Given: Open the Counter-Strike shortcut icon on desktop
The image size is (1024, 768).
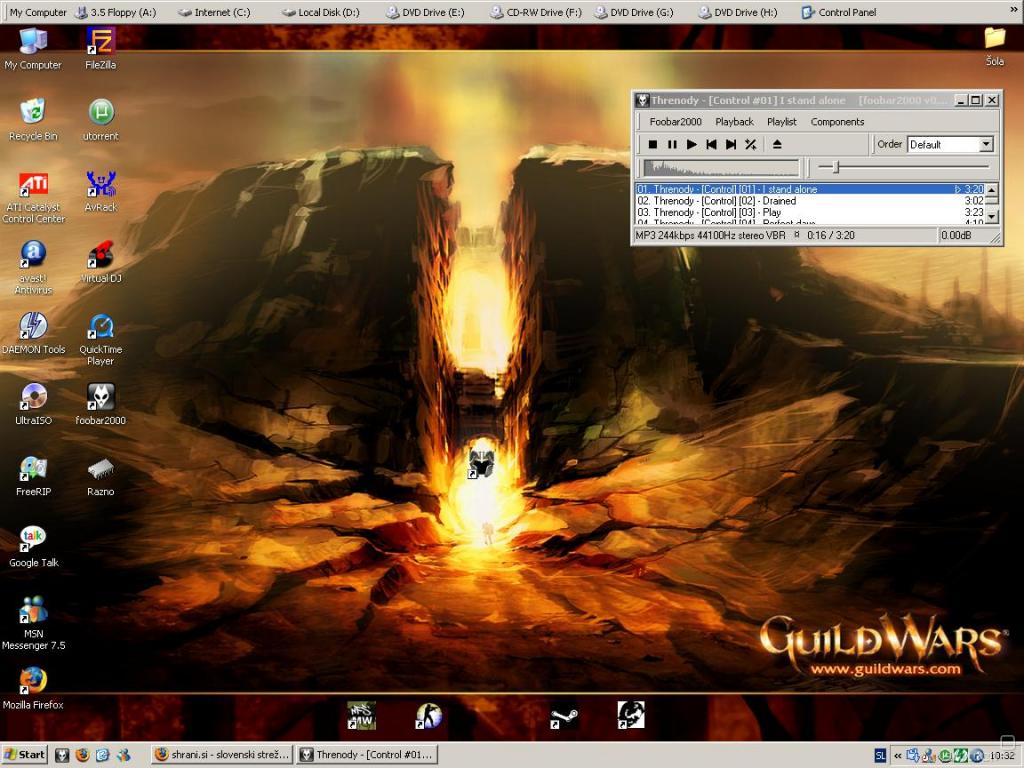Looking at the screenshot, I should [x=429, y=715].
